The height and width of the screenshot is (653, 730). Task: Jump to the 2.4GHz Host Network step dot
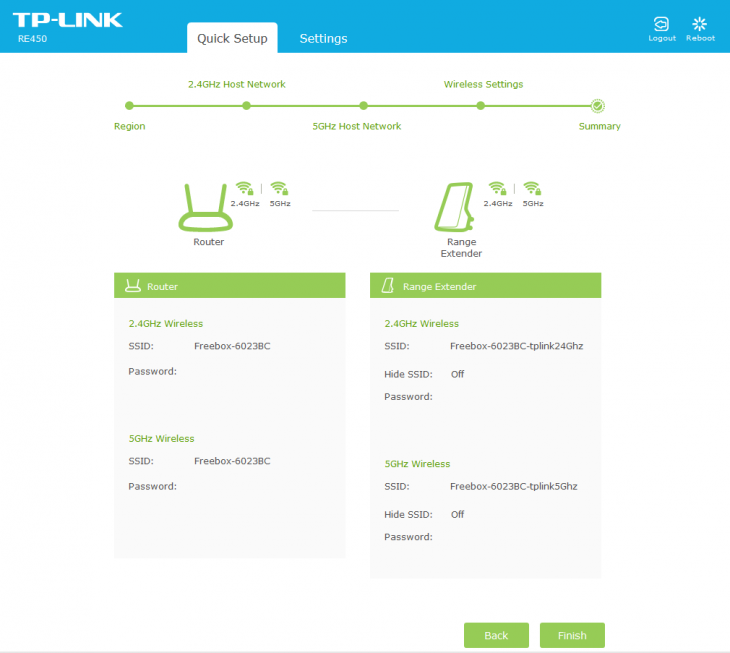246,106
